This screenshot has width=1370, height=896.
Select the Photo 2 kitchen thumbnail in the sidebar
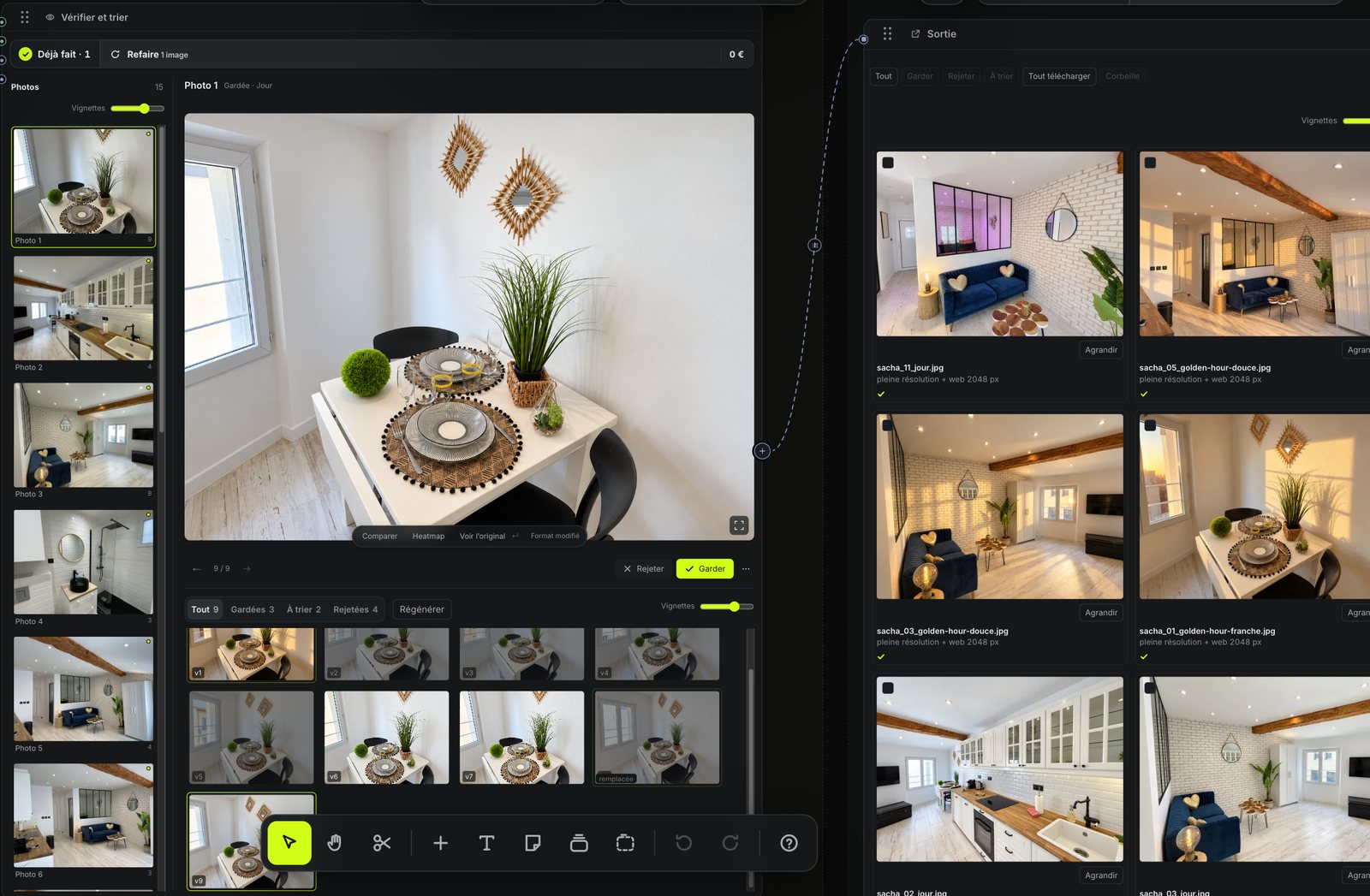pos(84,308)
